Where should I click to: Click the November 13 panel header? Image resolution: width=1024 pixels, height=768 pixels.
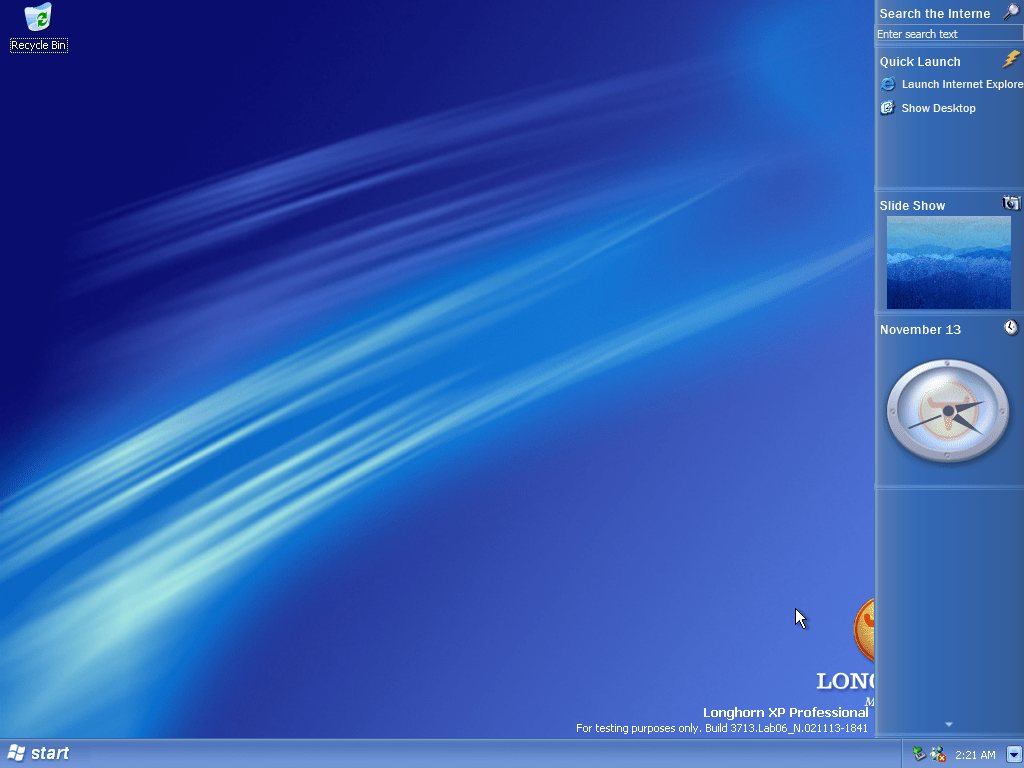920,329
